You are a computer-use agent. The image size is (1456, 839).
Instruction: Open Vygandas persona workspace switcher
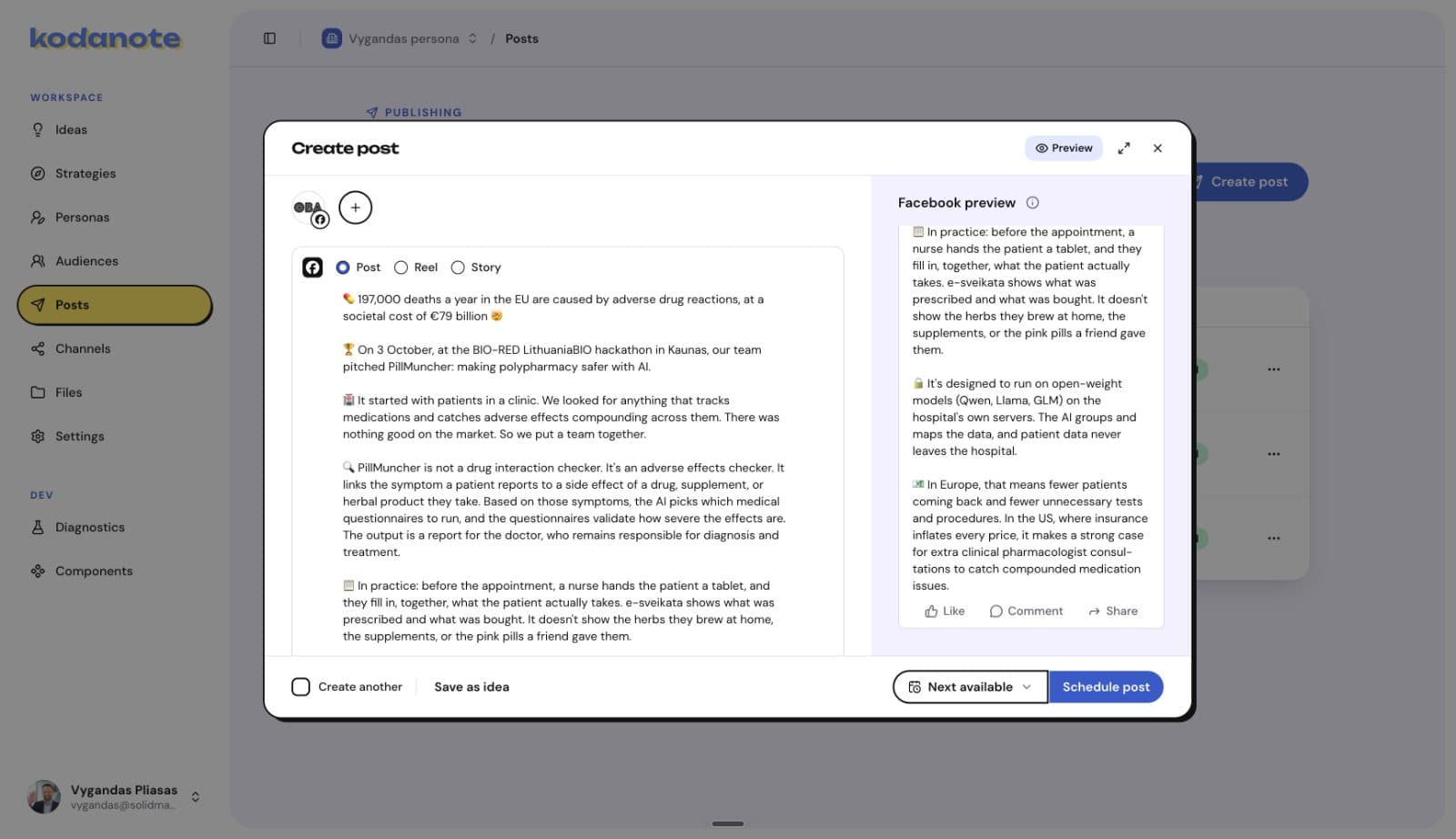399,38
